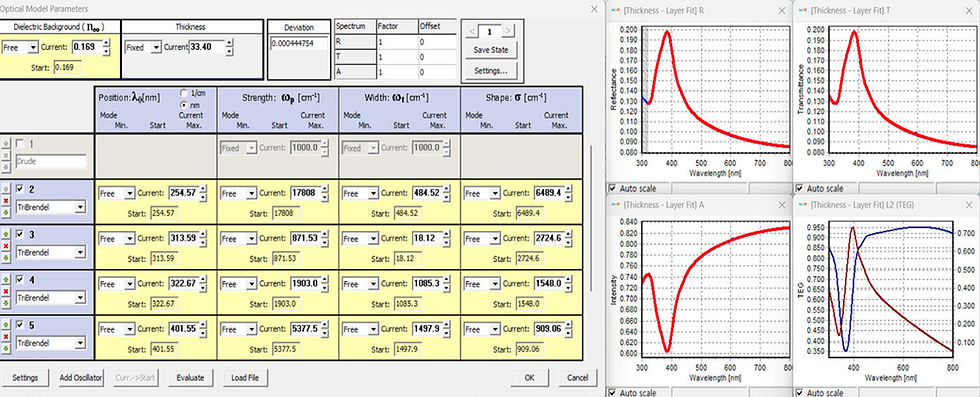980x397 pixels.
Task: Click the Cancel button
Action: 578,378
